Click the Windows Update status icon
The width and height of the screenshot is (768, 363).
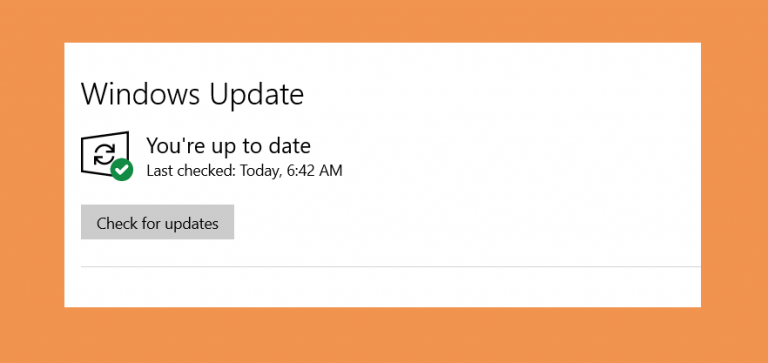(107, 155)
